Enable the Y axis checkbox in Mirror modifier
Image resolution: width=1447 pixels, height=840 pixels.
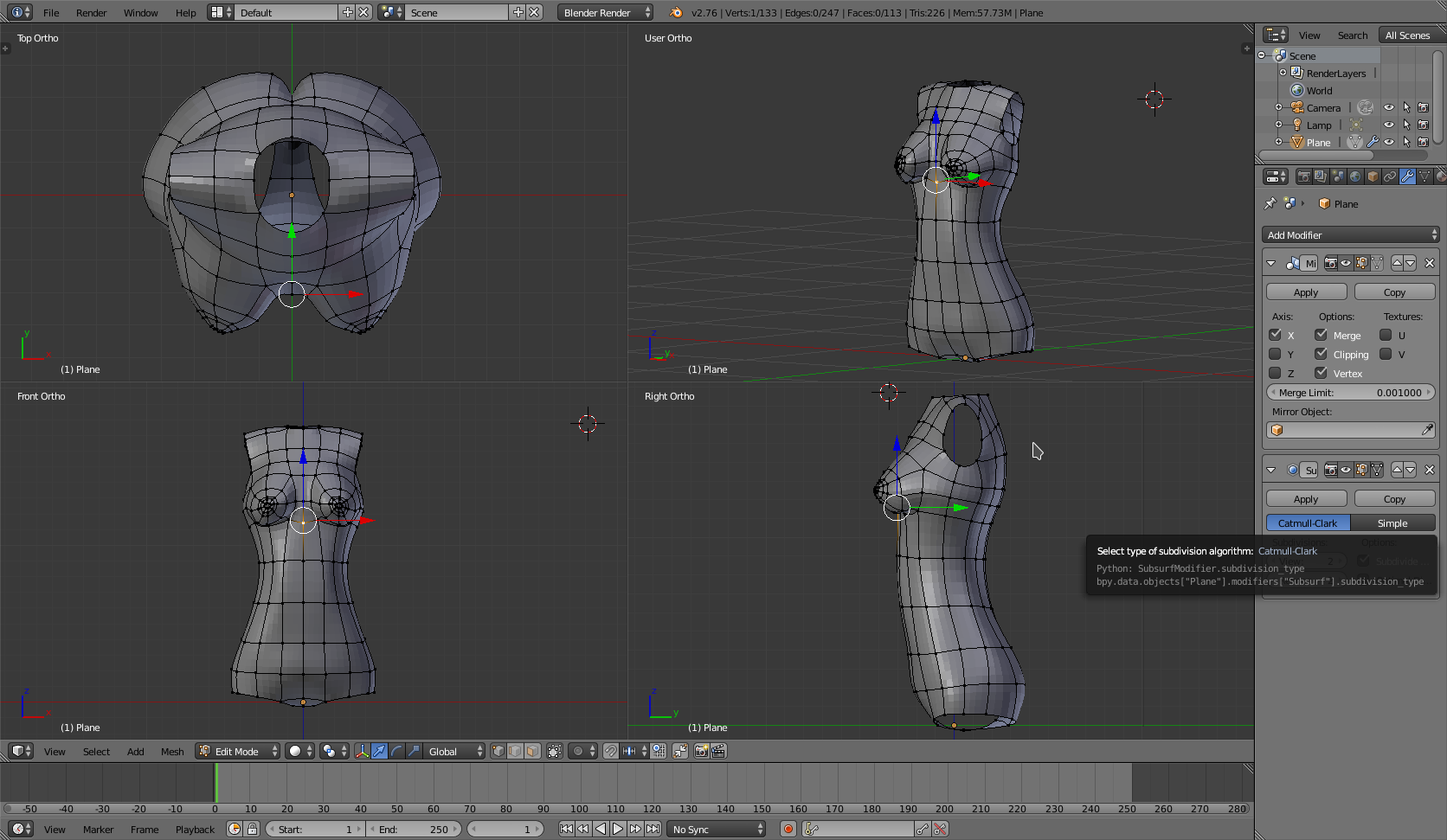tap(1275, 354)
